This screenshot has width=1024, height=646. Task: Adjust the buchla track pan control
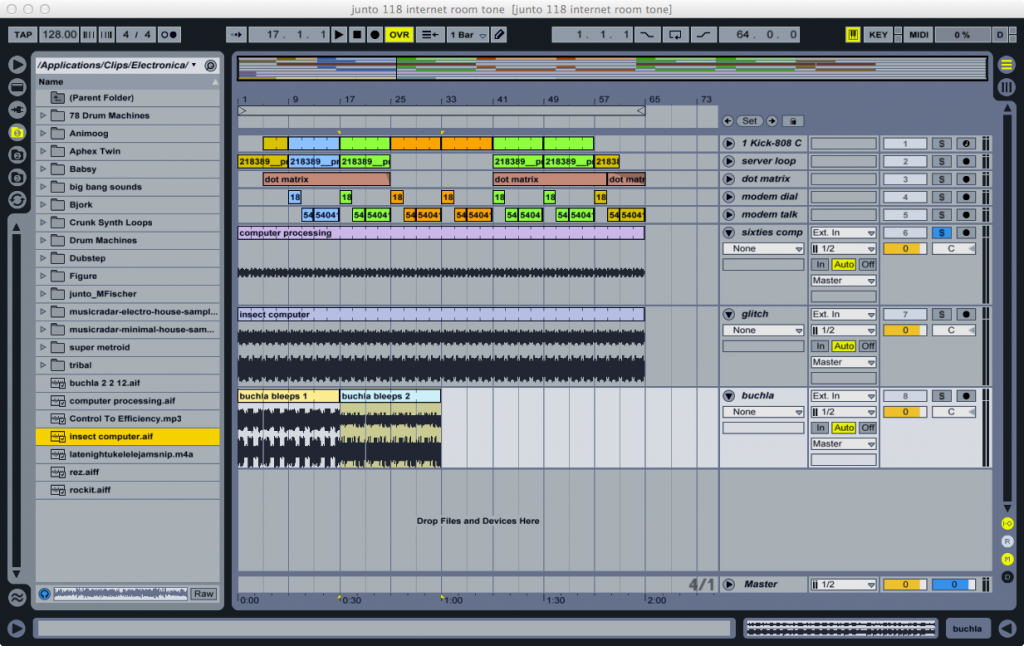(953, 412)
